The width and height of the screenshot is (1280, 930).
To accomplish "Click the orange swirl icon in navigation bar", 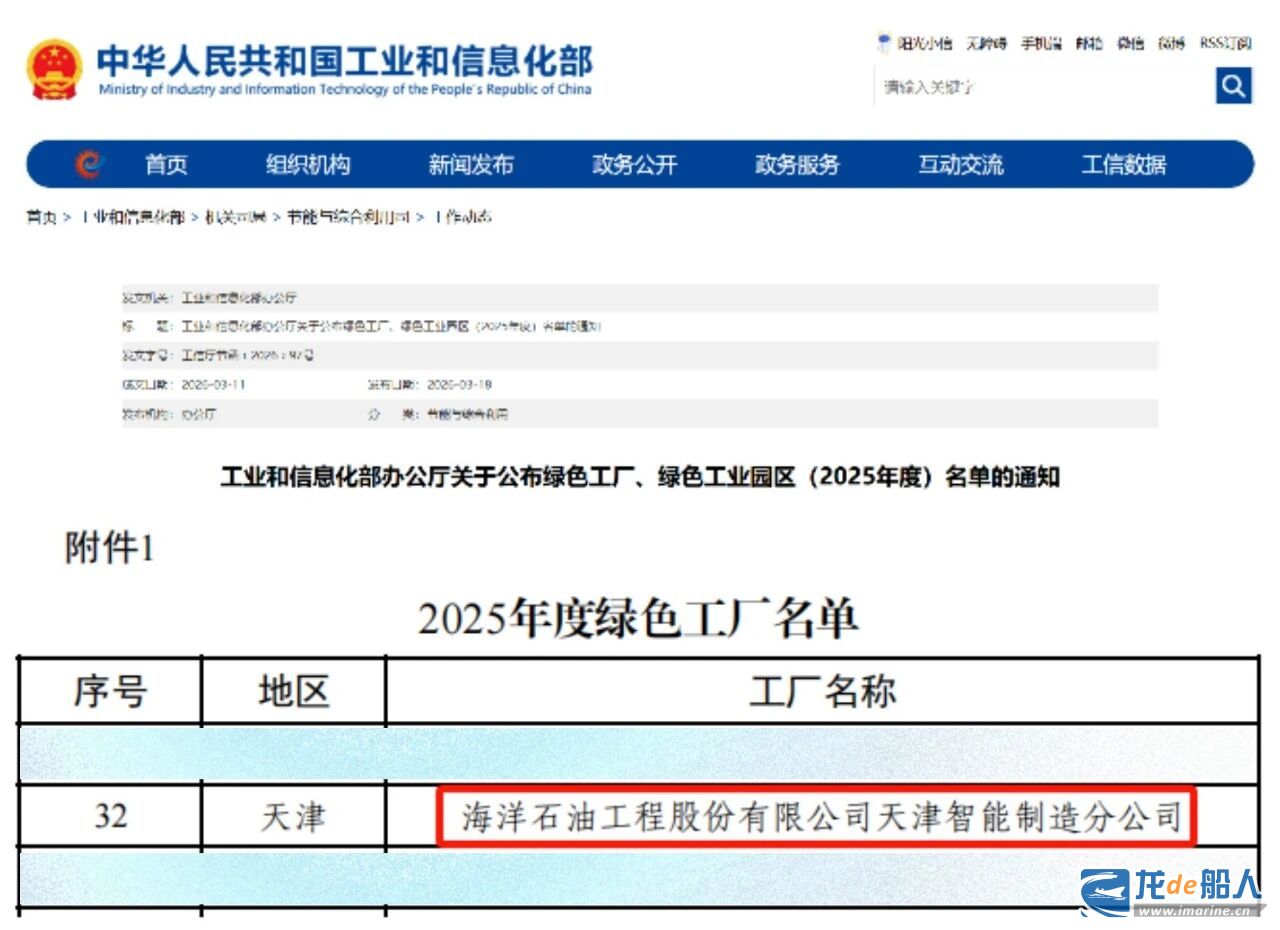I will click(89, 164).
